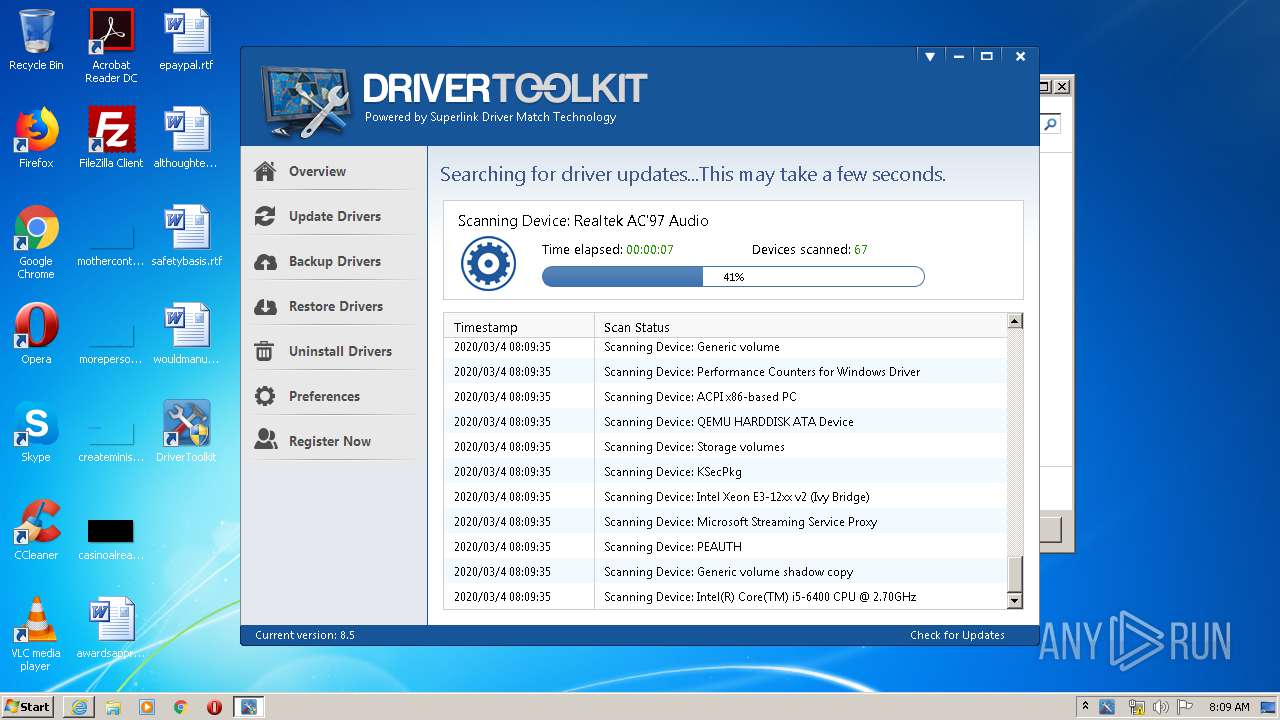Click the Opera icon in the taskbar

click(x=214, y=707)
